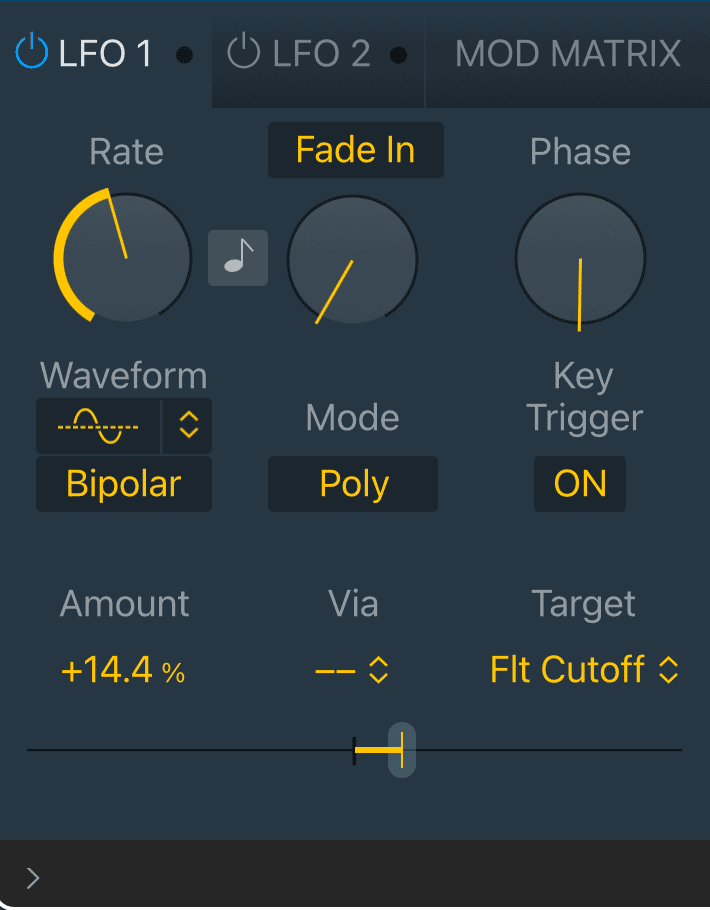Toggle the Bipolar polarity button
Viewport: 710px width, 910px height.
124,483
